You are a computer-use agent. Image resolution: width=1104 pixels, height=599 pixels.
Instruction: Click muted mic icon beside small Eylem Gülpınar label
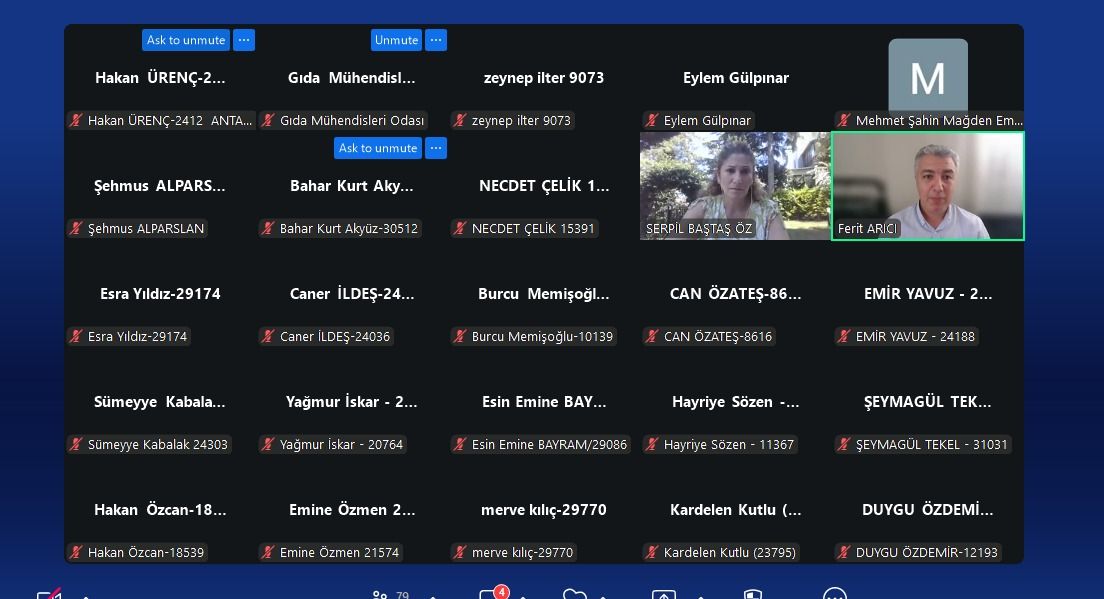tap(653, 120)
